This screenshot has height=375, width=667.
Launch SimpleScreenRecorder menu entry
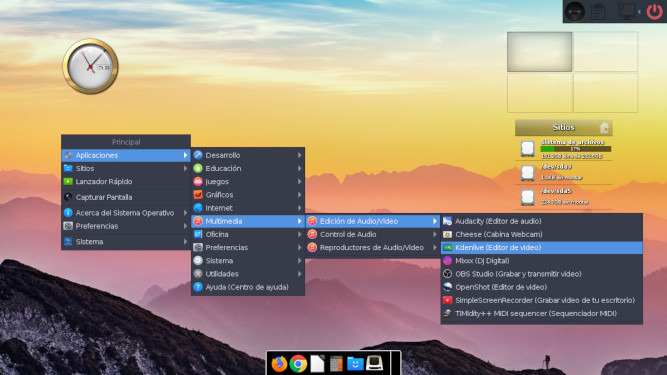(x=542, y=300)
